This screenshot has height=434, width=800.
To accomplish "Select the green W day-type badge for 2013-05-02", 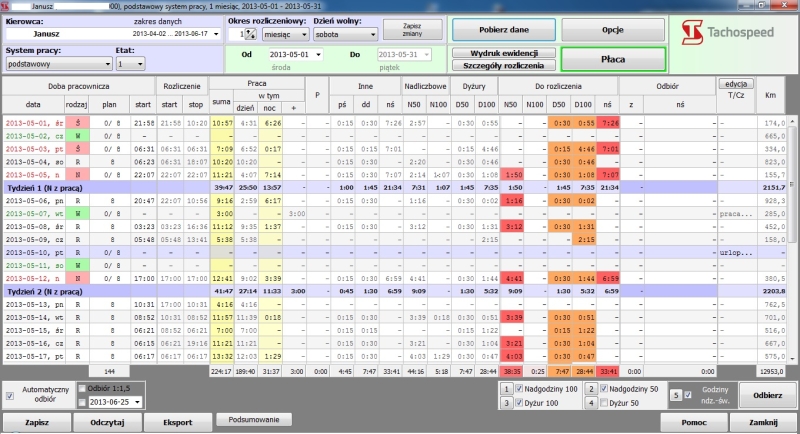I will (78, 136).
